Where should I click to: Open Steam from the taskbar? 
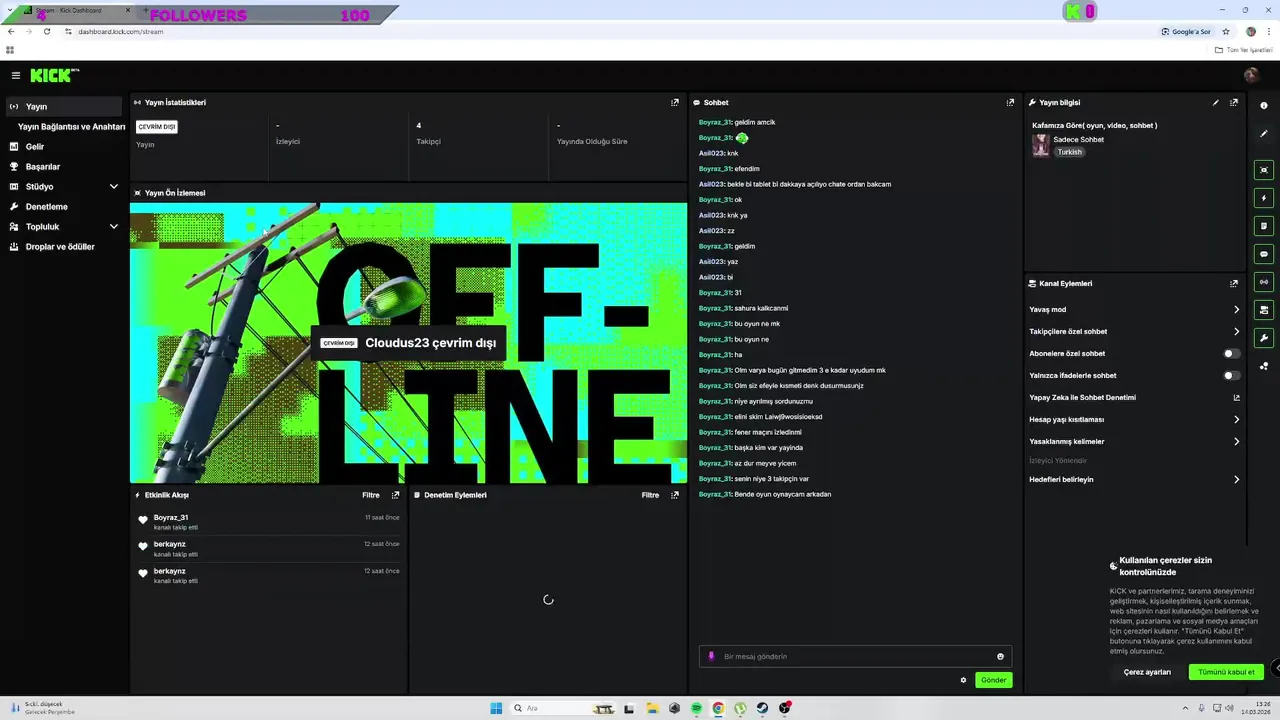pos(762,708)
